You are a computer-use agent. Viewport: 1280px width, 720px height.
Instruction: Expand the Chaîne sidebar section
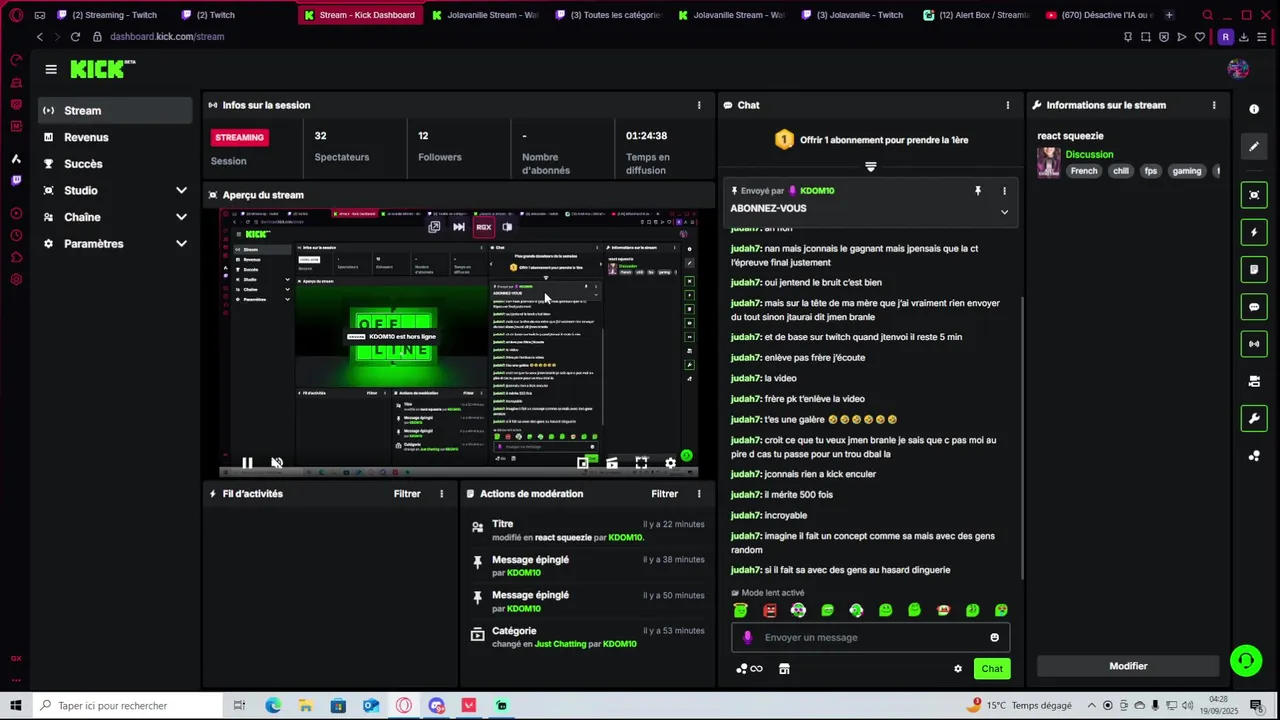[115, 217]
